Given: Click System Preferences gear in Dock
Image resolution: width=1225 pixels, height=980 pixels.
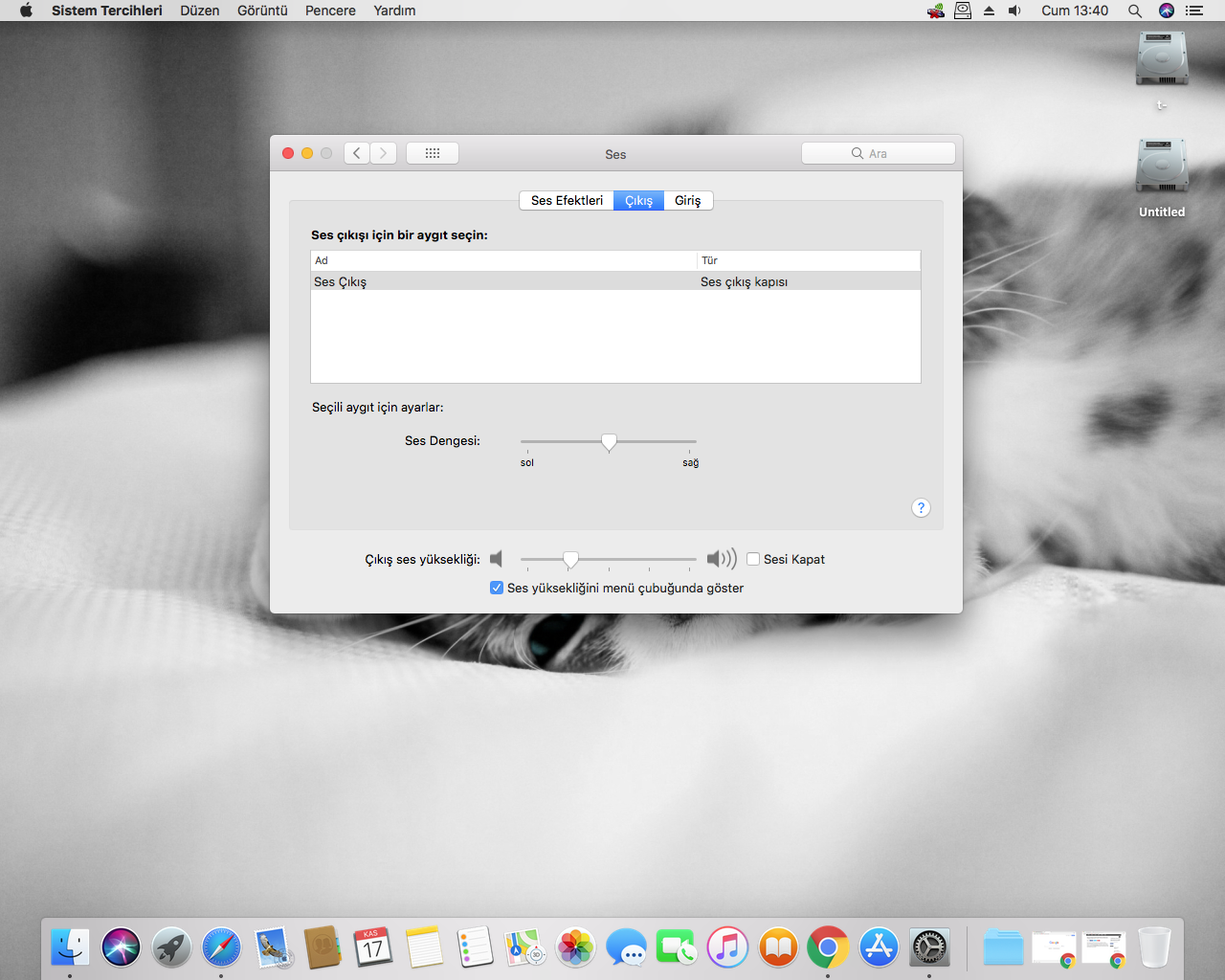Looking at the screenshot, I should (x=930, y=947).
